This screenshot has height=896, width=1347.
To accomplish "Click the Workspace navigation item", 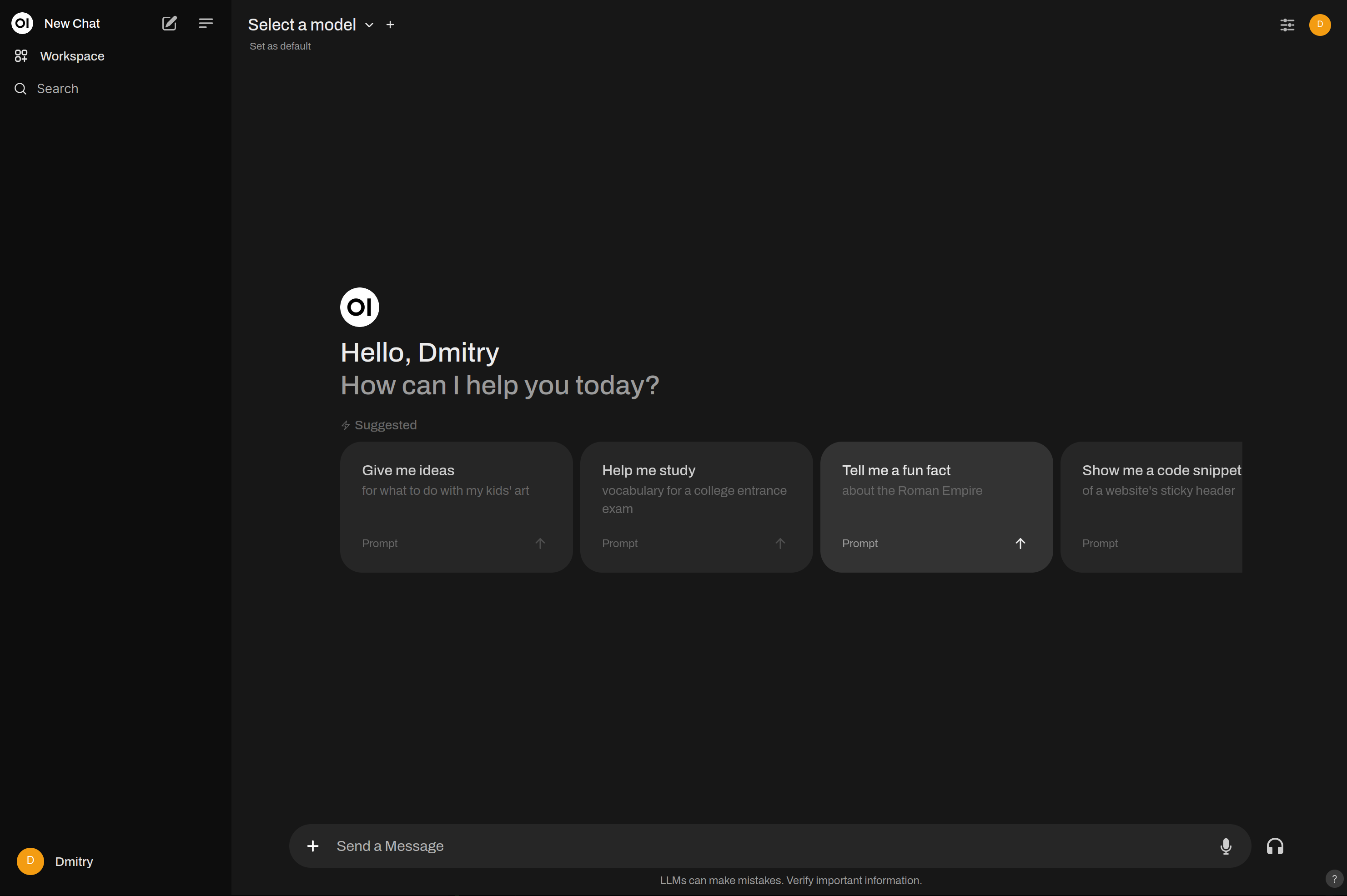I will 71,56.
